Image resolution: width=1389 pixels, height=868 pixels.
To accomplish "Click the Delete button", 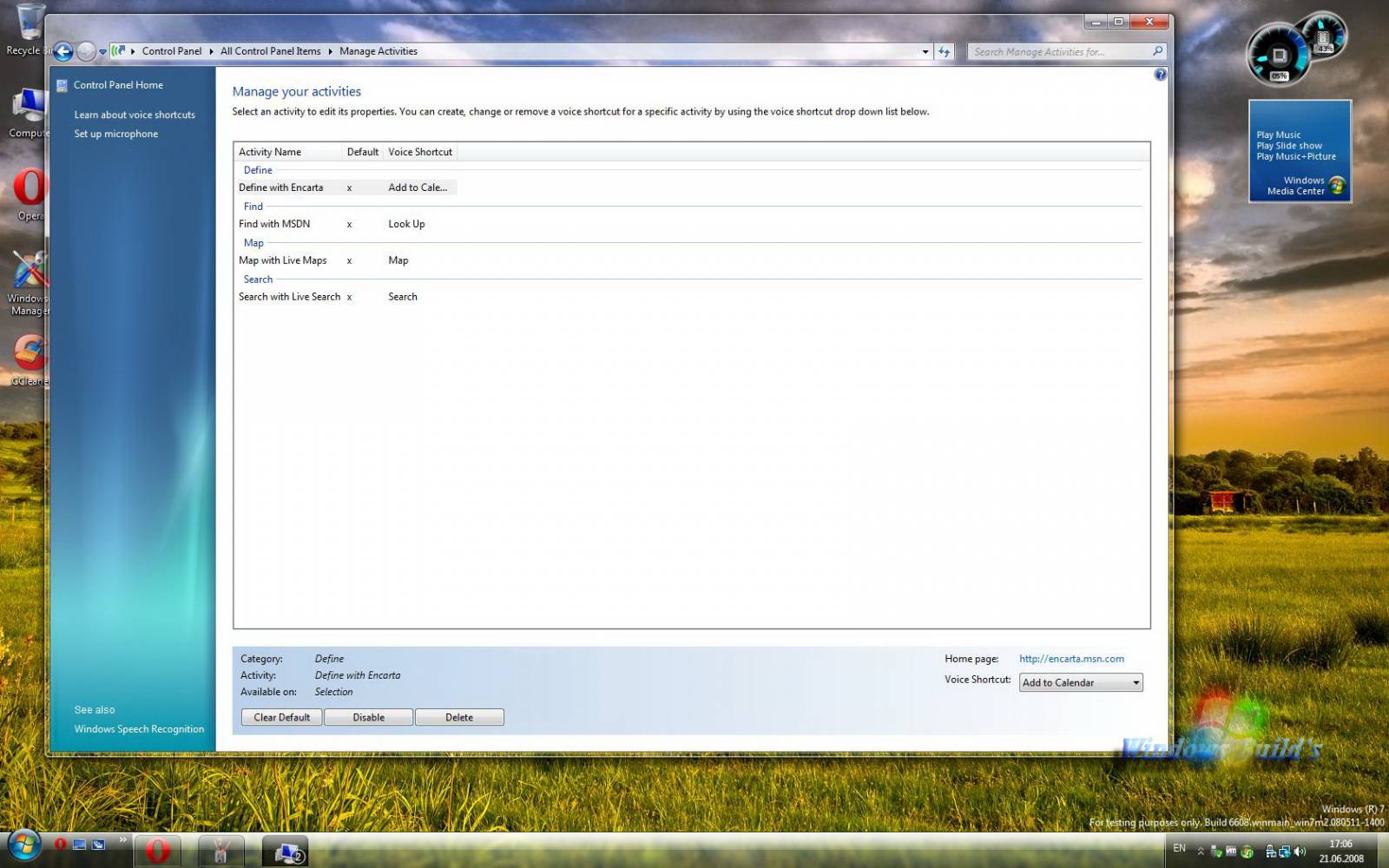I will 459,717.
